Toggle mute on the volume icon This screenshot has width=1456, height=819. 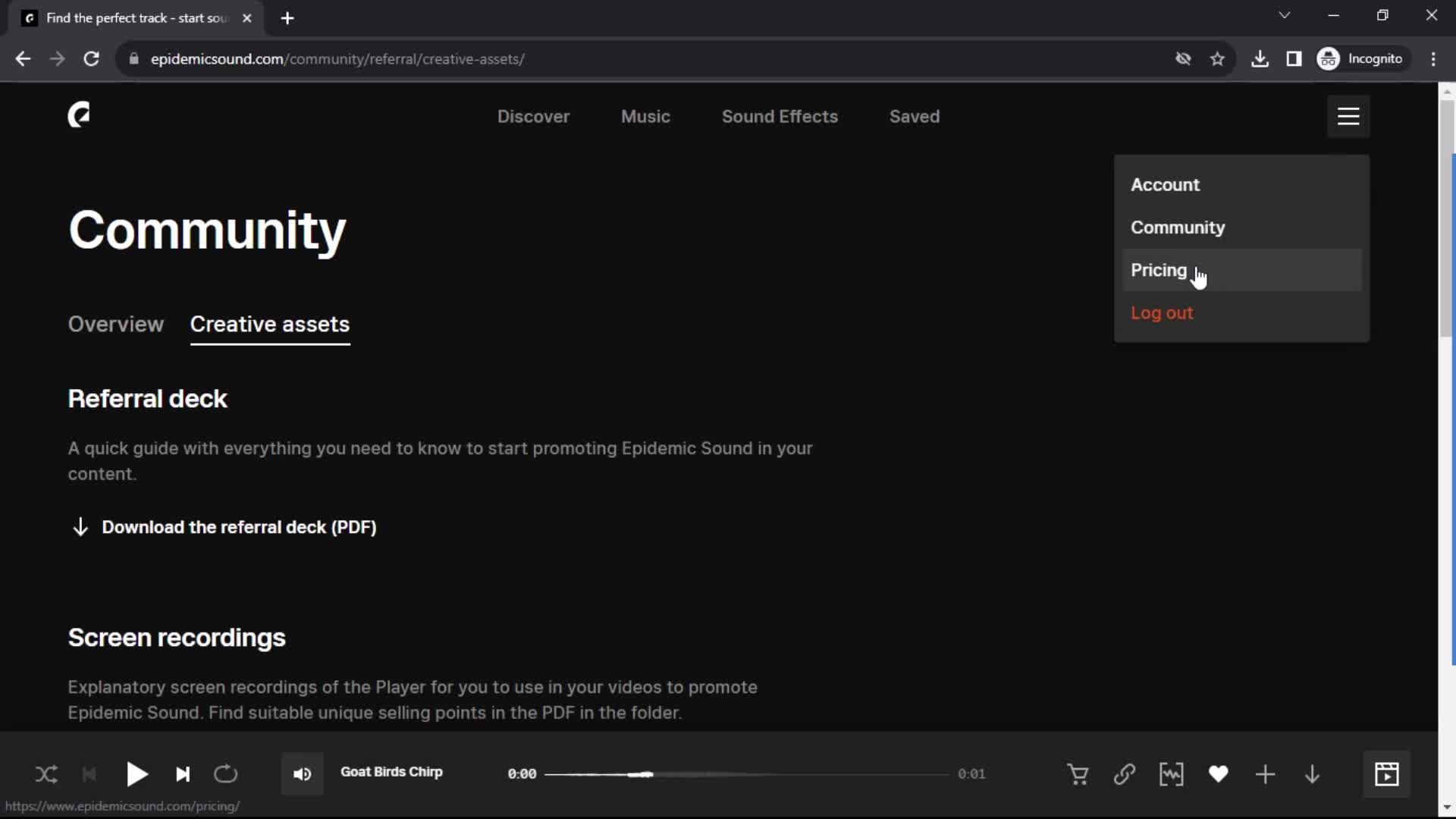coord(302,773)
